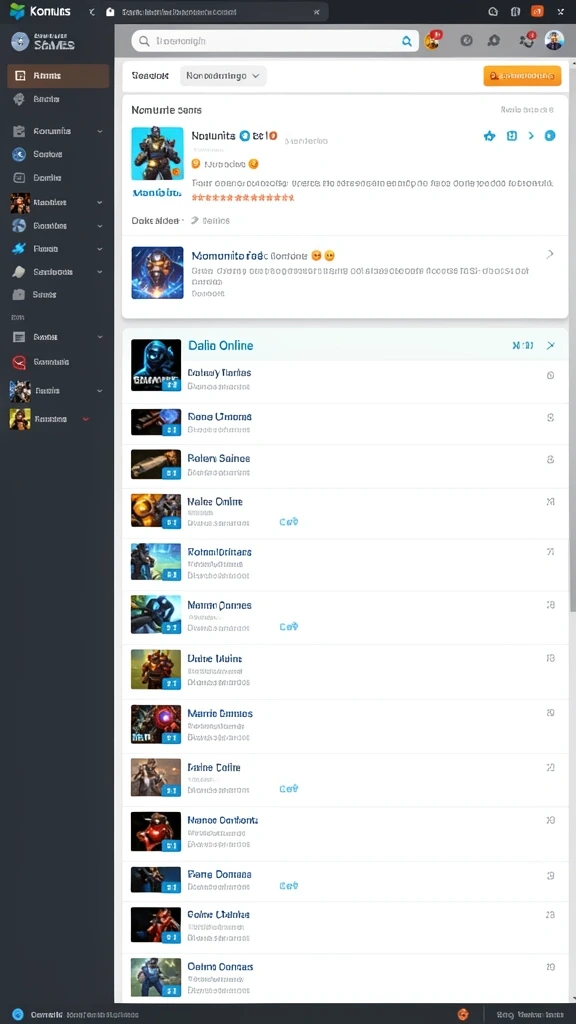Select the highlighted first sidebar menu item
This screenshot has height=1024, width=576.
coord(57,76)
